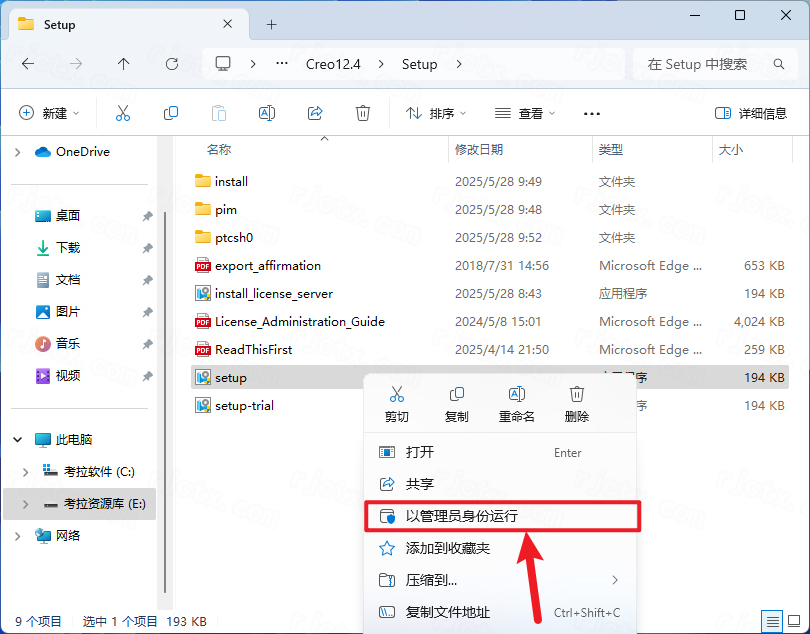The width and height of the screenshot is (810, 634).
Task: Collapse the 此电脑 tree node
Action: (x=18, y=440)
